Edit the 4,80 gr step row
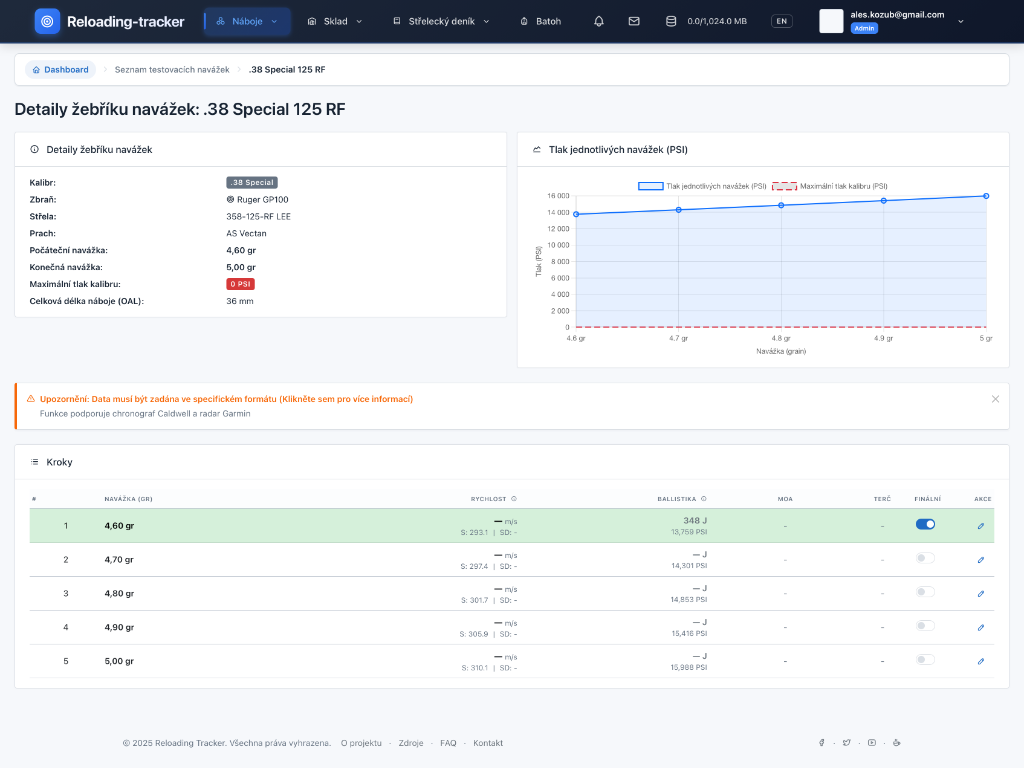The image size is (1024, 768). (980, 593)
